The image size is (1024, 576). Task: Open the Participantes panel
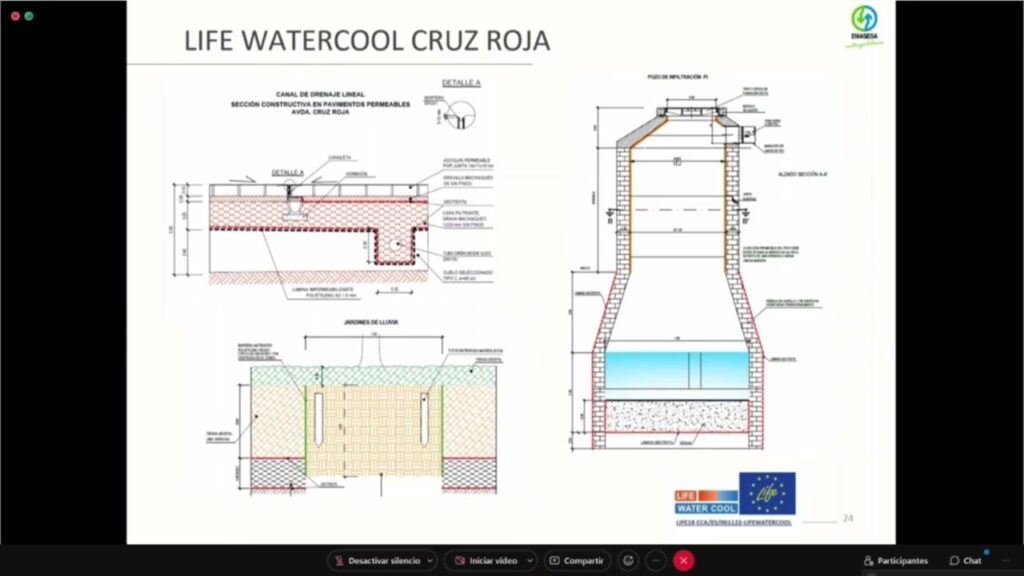pos(896,561)
